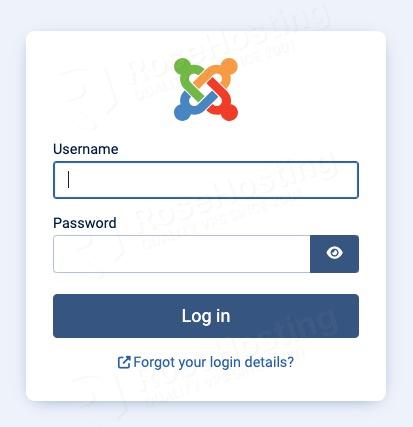Viewport: 413px width, 427px height.
Task: Toggle password visibility with the eye button
Action: (334, 254)
